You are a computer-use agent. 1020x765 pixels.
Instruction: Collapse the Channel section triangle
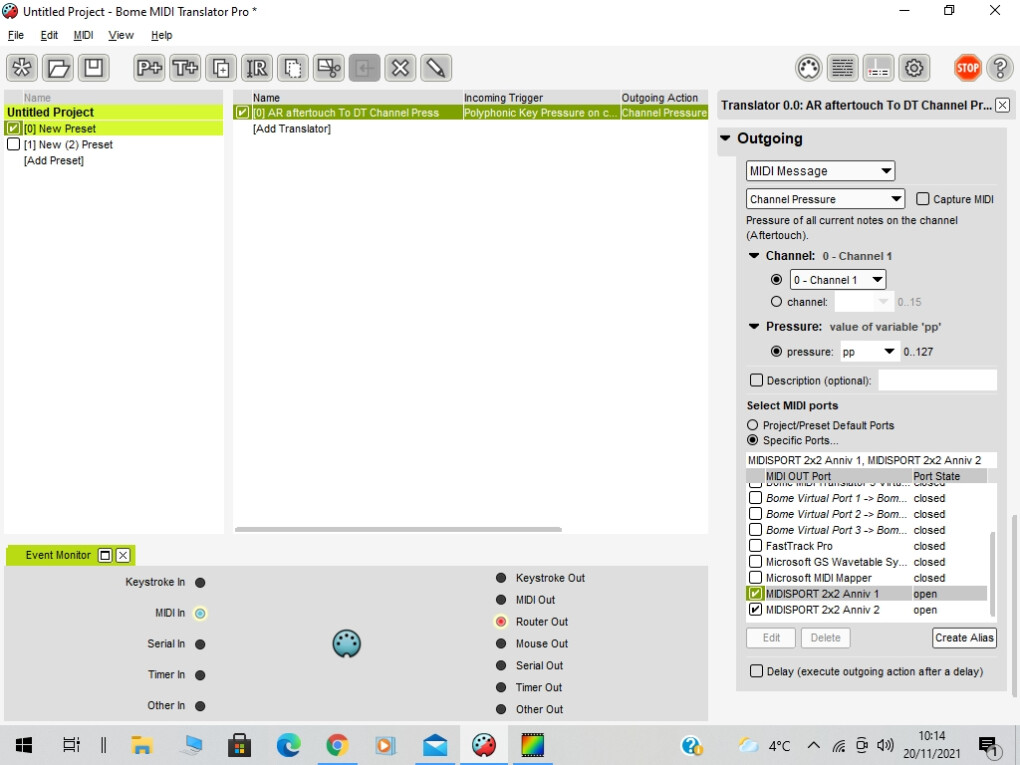click(754, 256)
